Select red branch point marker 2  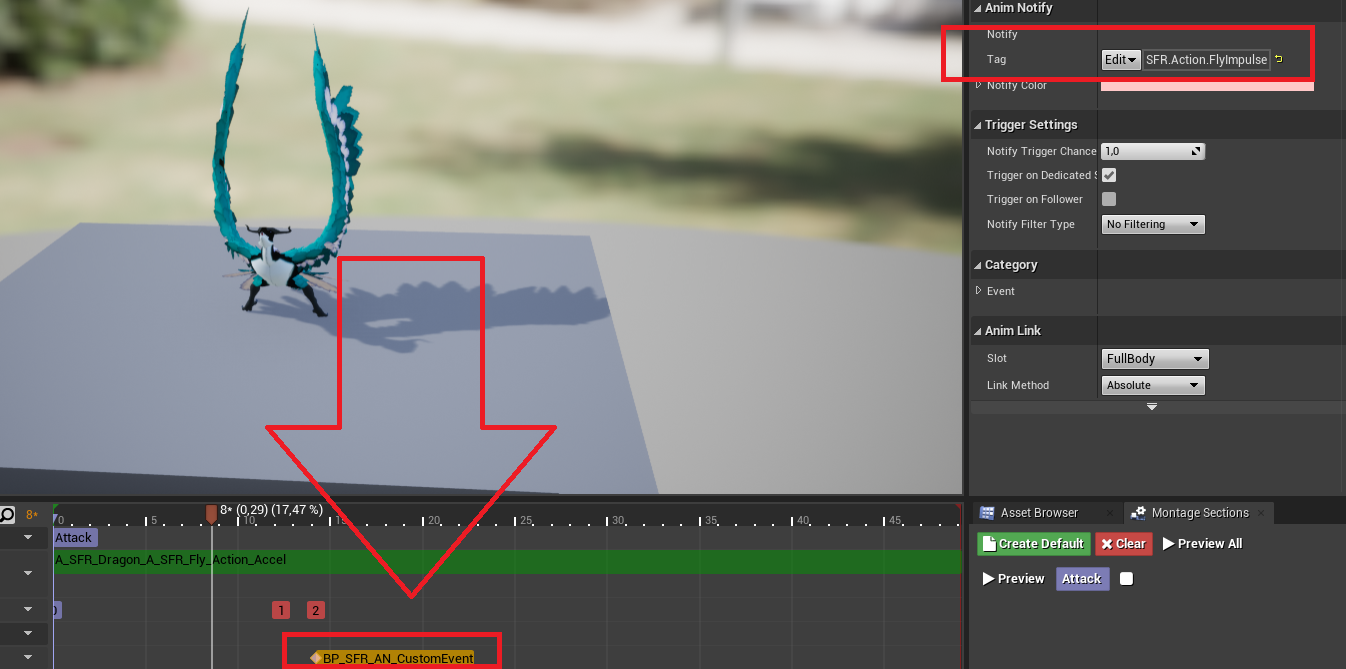315,610
